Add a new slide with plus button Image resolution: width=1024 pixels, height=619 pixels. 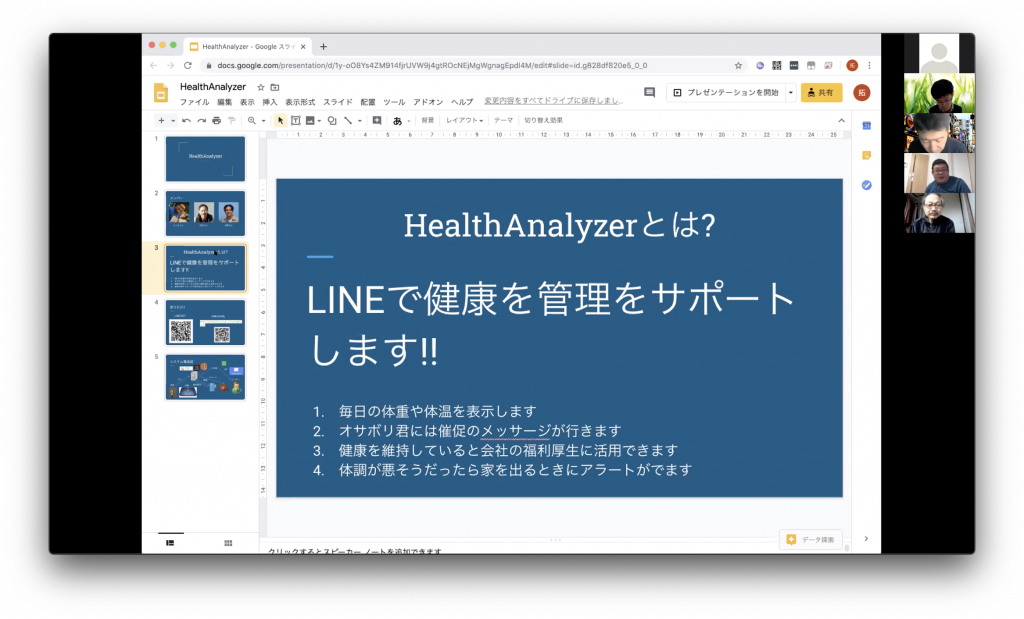tap(161, 121)
